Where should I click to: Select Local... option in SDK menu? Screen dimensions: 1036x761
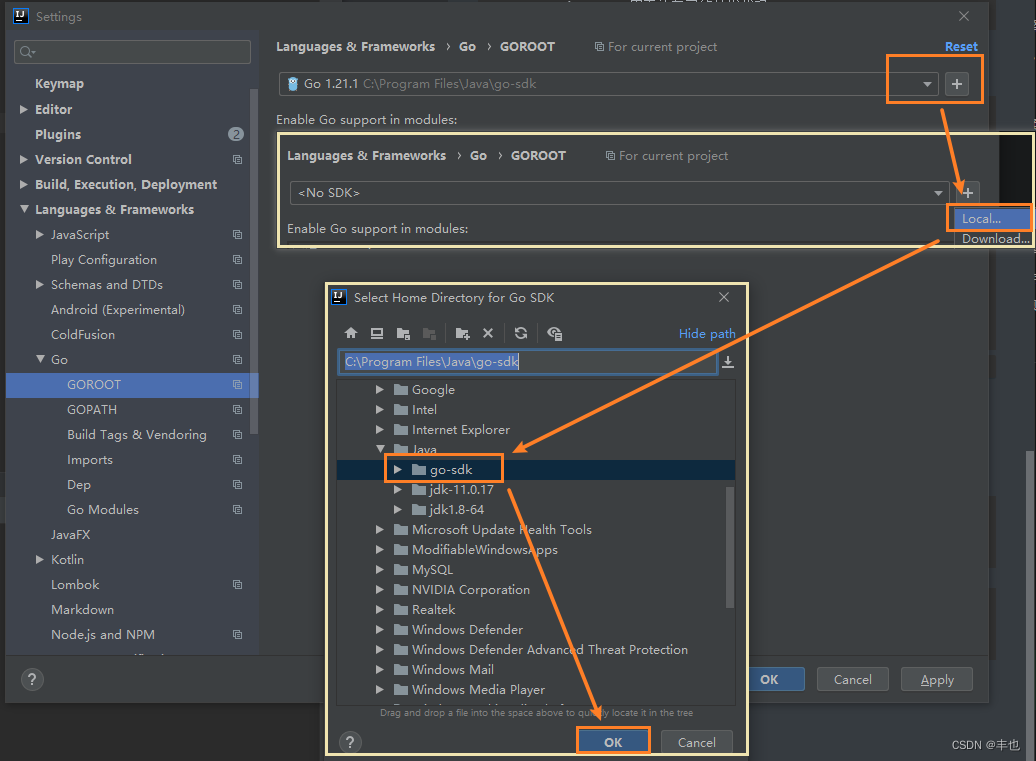[x=991, y=219]
